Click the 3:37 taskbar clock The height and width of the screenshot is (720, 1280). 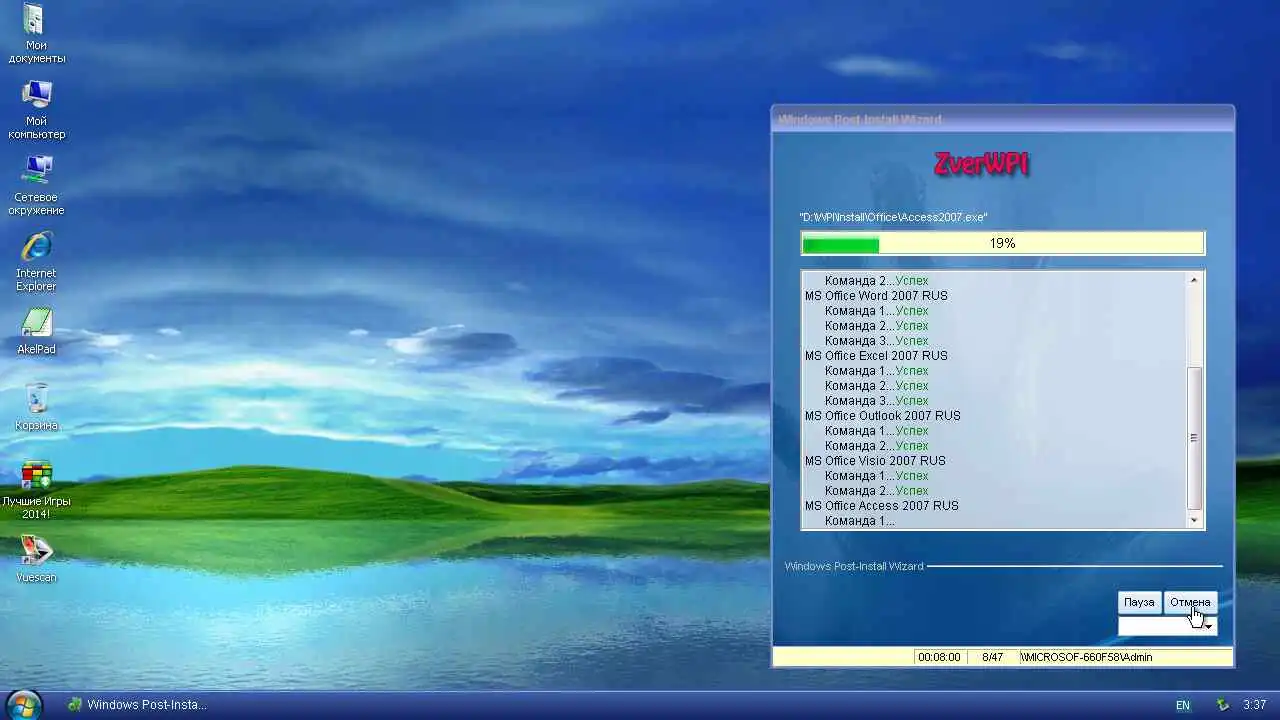tap(1255, 705)
